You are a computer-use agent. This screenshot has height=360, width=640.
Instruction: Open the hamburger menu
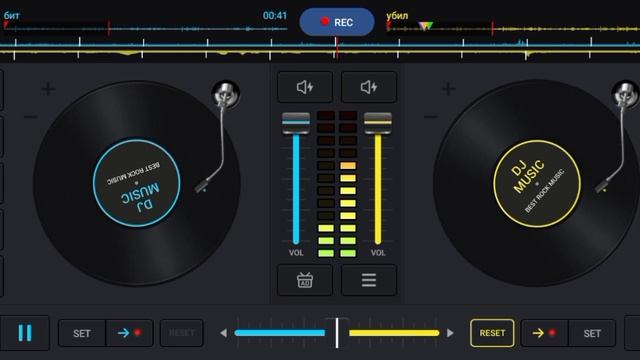pos(369,280)
